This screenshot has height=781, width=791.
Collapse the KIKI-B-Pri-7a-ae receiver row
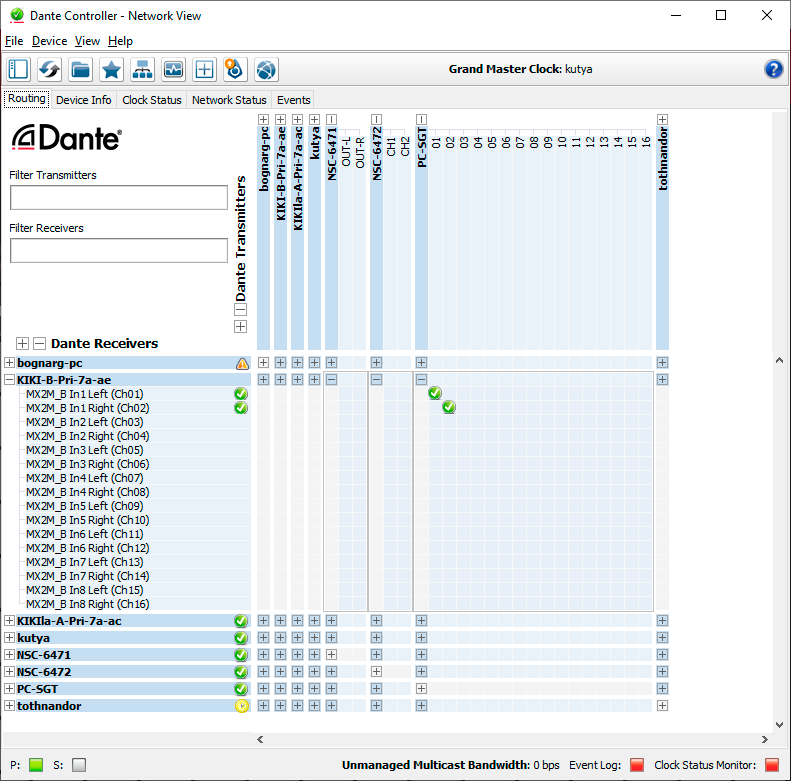point(9,380)
